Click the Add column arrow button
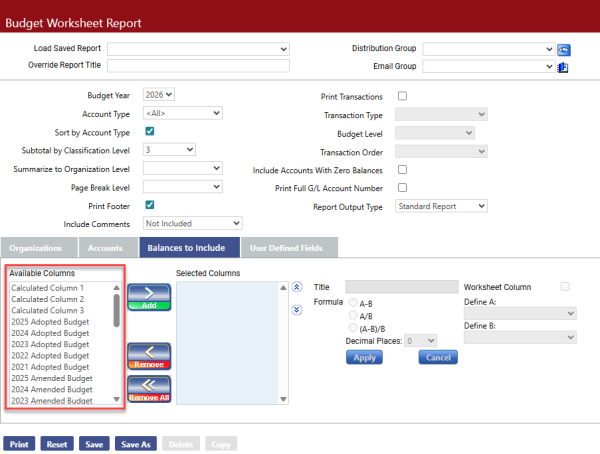Screen dimensions: 600x454 (149, 298)
